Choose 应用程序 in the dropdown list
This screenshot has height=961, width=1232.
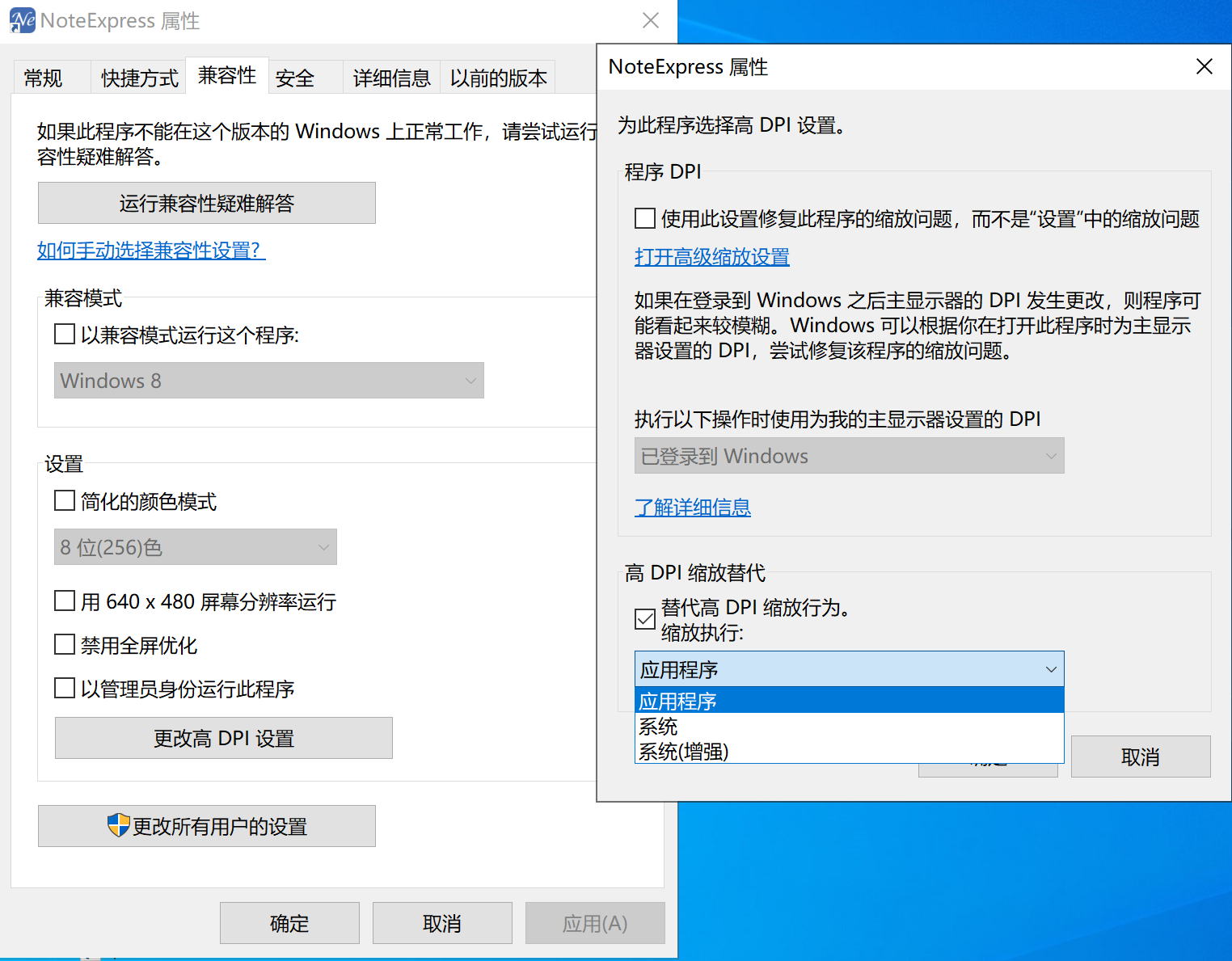pos(850,701)
